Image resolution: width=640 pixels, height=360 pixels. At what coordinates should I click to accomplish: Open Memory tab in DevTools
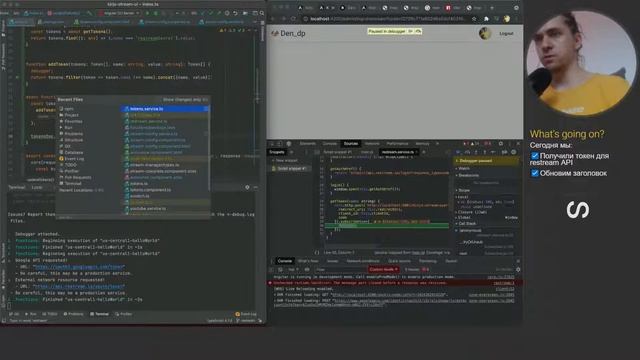[x=422, y=144]
